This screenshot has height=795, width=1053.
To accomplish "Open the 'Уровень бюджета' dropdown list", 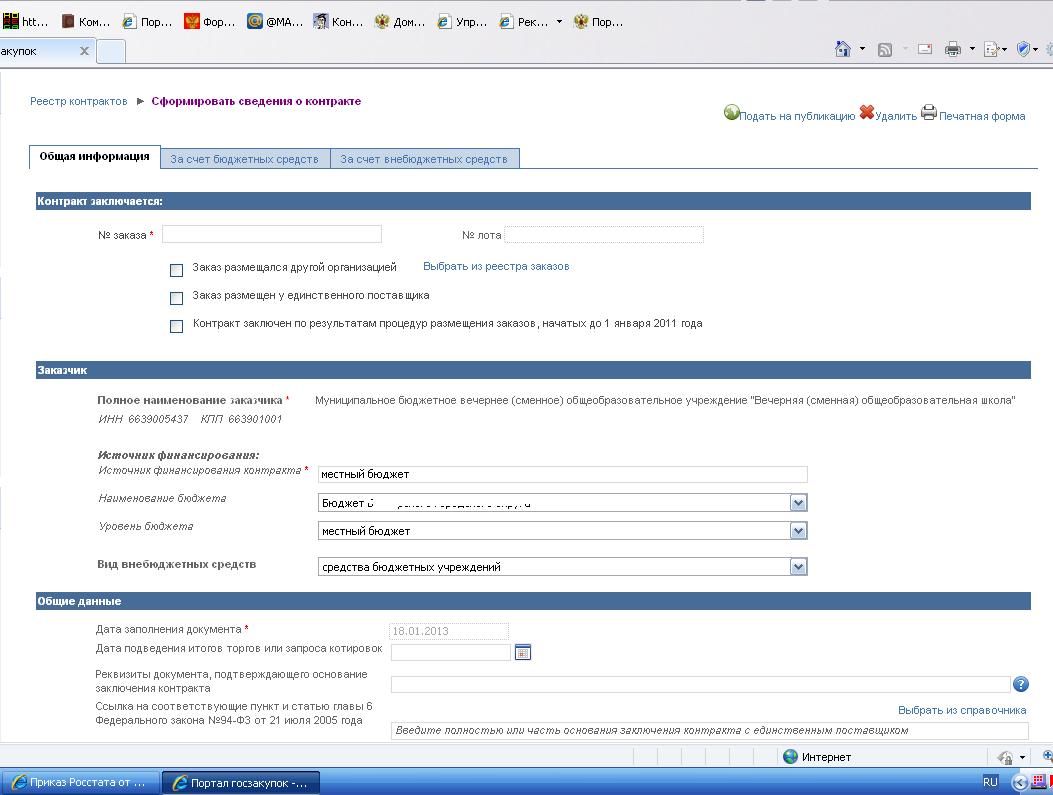I will point(798,531).
